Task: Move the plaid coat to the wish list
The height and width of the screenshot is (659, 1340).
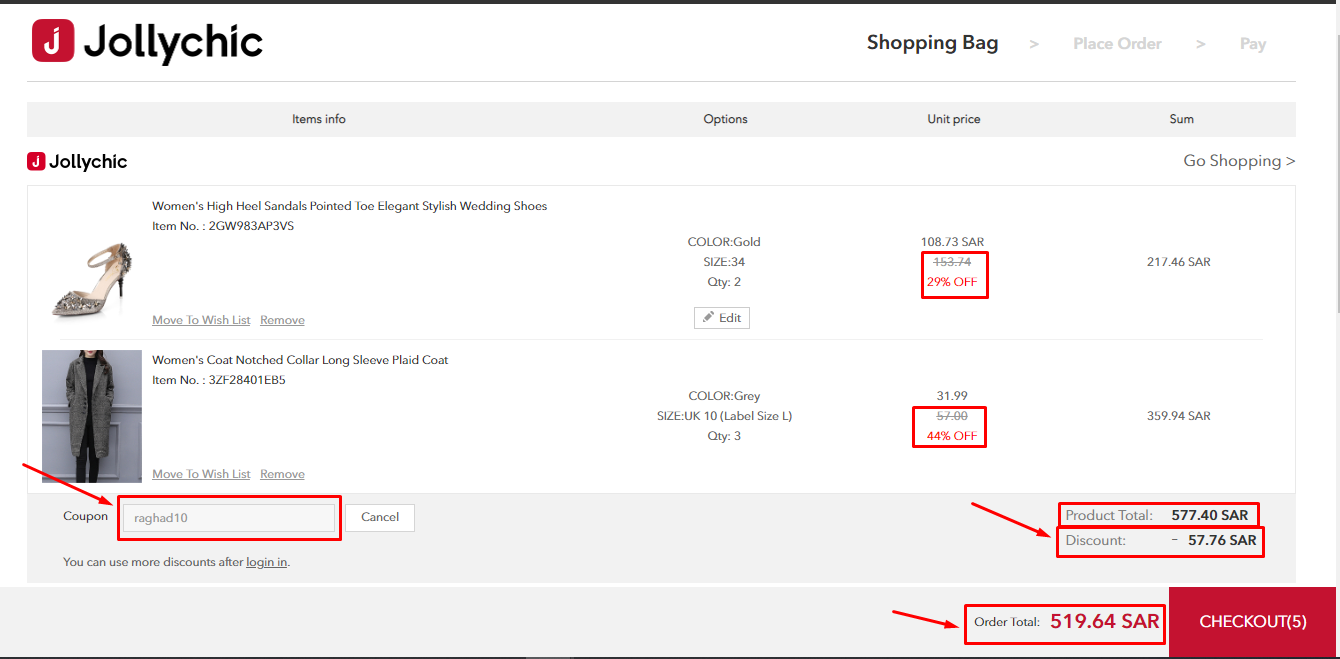Action: [x=201, y=474]
